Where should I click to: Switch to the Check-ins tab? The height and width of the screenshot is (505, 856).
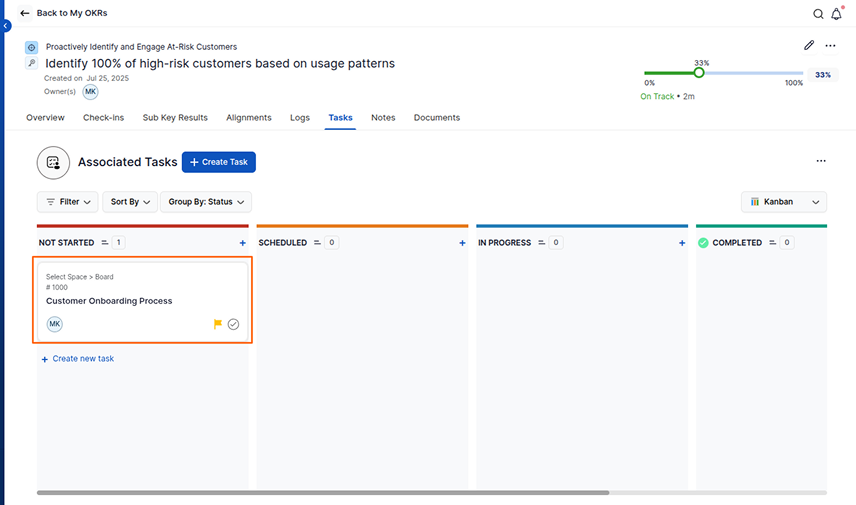point(104,117)
